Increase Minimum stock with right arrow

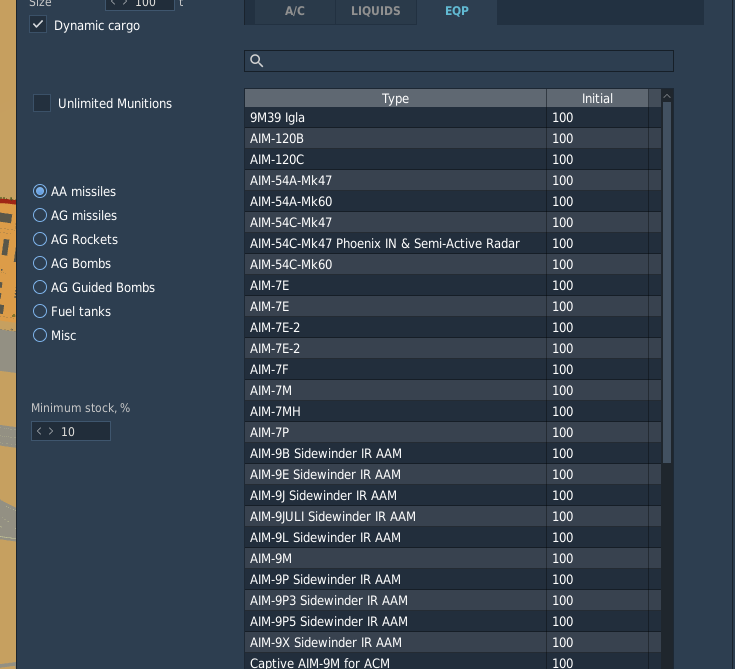point(51,431)
